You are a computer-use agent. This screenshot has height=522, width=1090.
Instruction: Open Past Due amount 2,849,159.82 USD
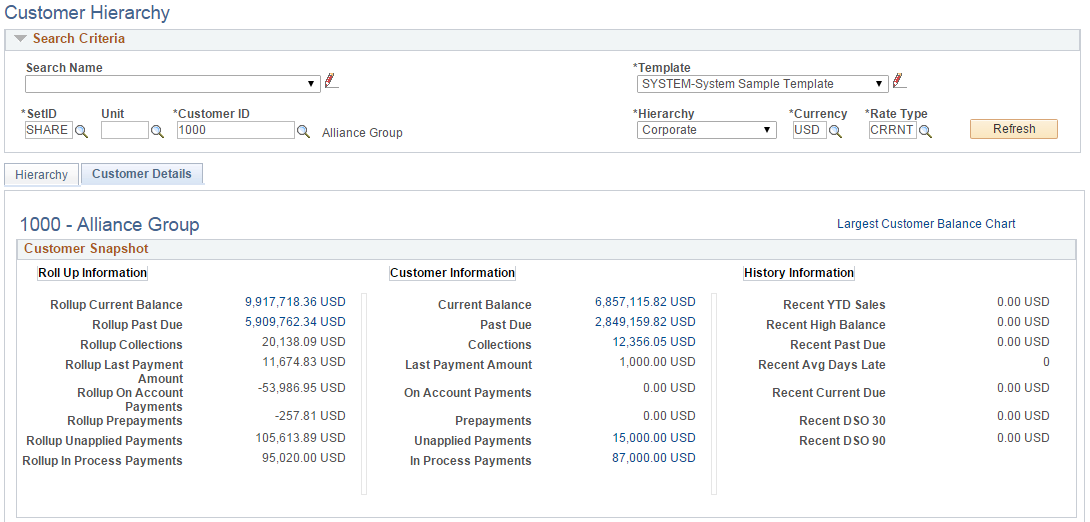point(645,322)
